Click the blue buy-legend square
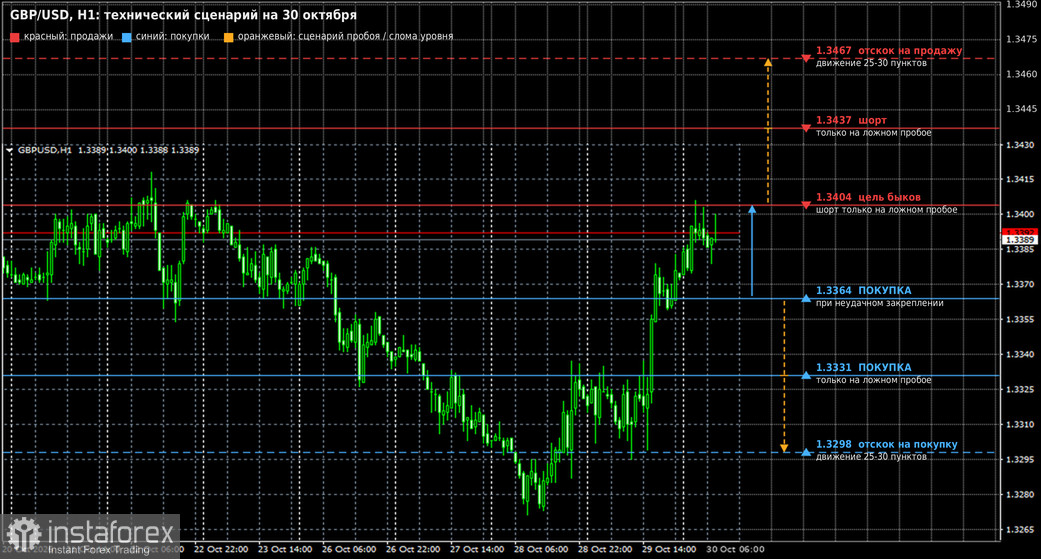Viewport: 1041px width, 559px height. (127, 37)
